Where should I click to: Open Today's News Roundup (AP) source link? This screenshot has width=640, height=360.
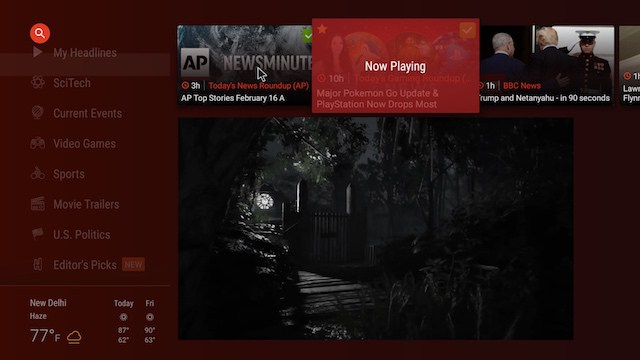coord(259,86)
